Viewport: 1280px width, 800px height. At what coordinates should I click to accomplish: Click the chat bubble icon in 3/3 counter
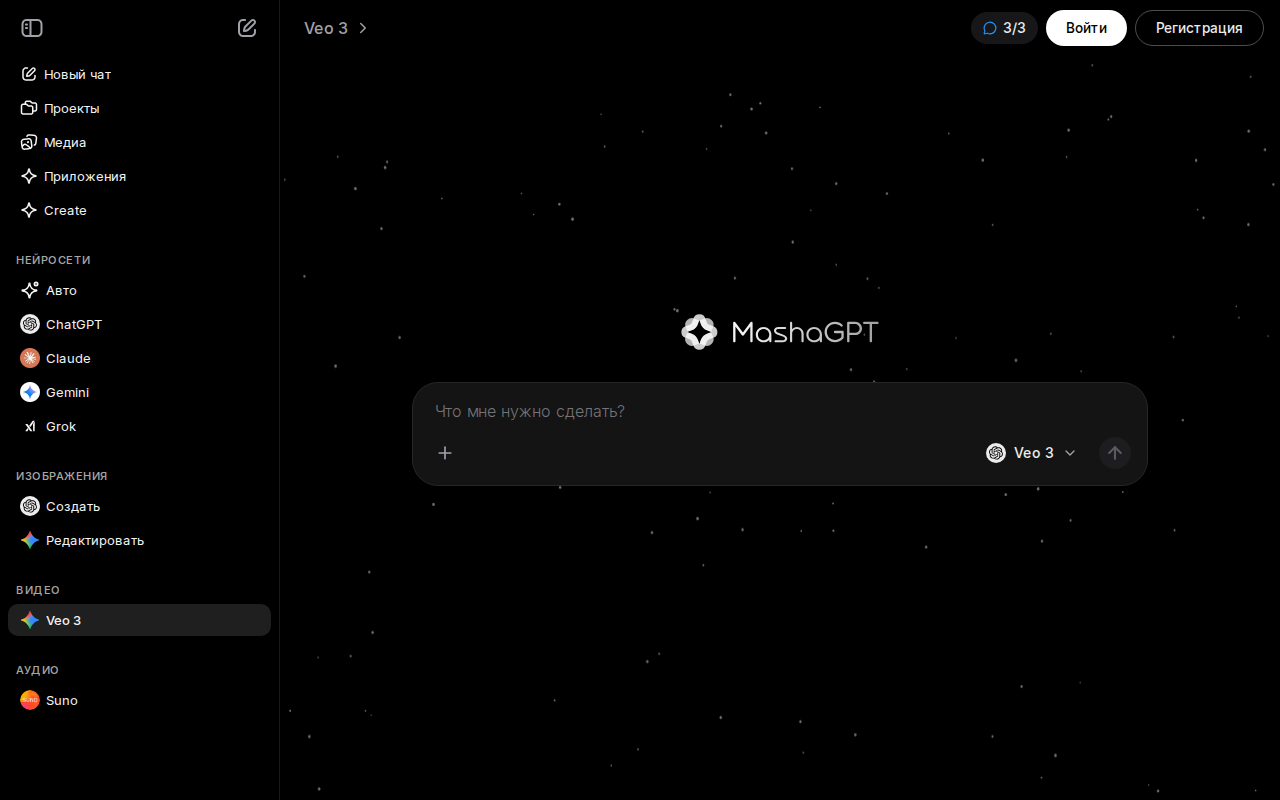pos(990,28)
